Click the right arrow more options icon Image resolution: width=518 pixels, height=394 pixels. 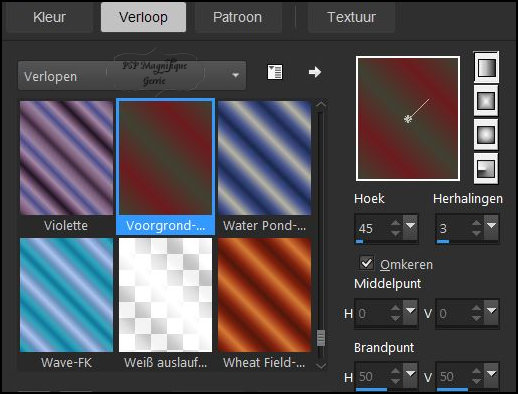point(315,72)
